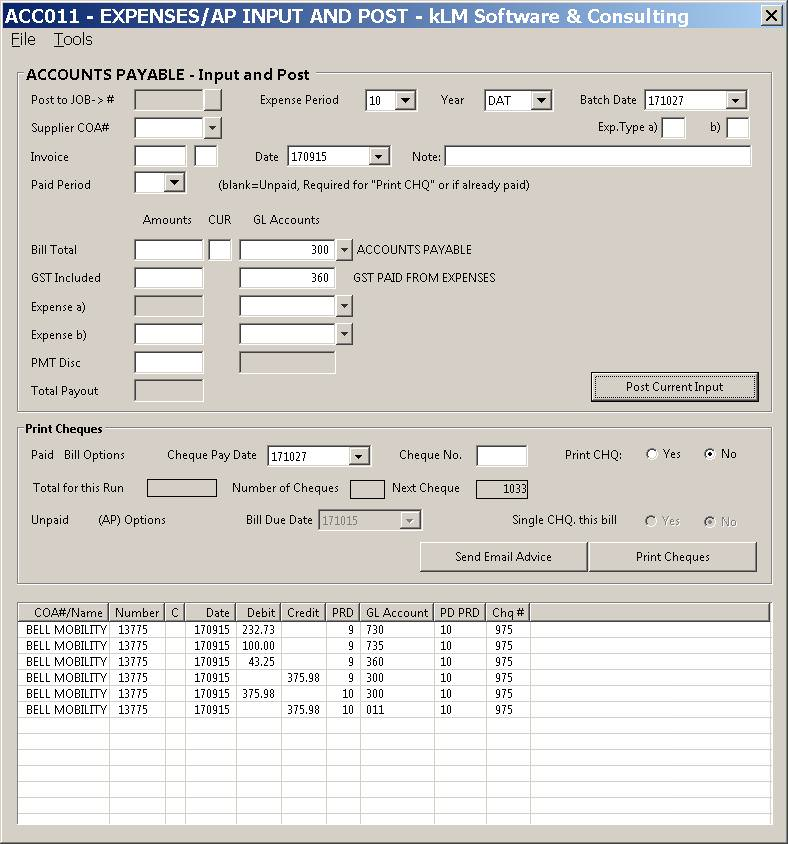The width and height of the screenshot is (788, 844).
Task: Click the Date column header in grid
Action: (x=211, y=613)
